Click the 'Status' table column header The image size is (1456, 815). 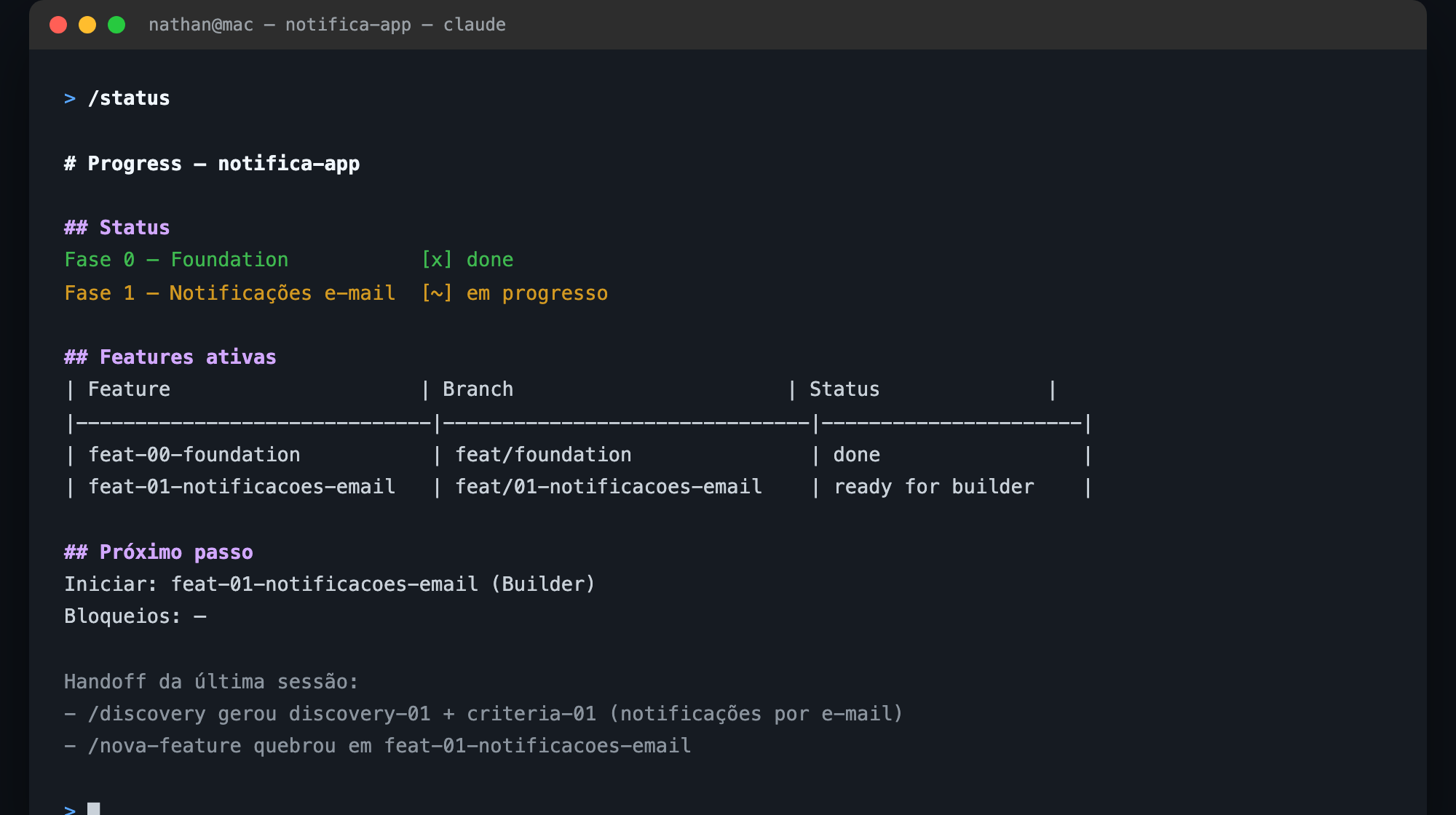(x=844, y=389)
